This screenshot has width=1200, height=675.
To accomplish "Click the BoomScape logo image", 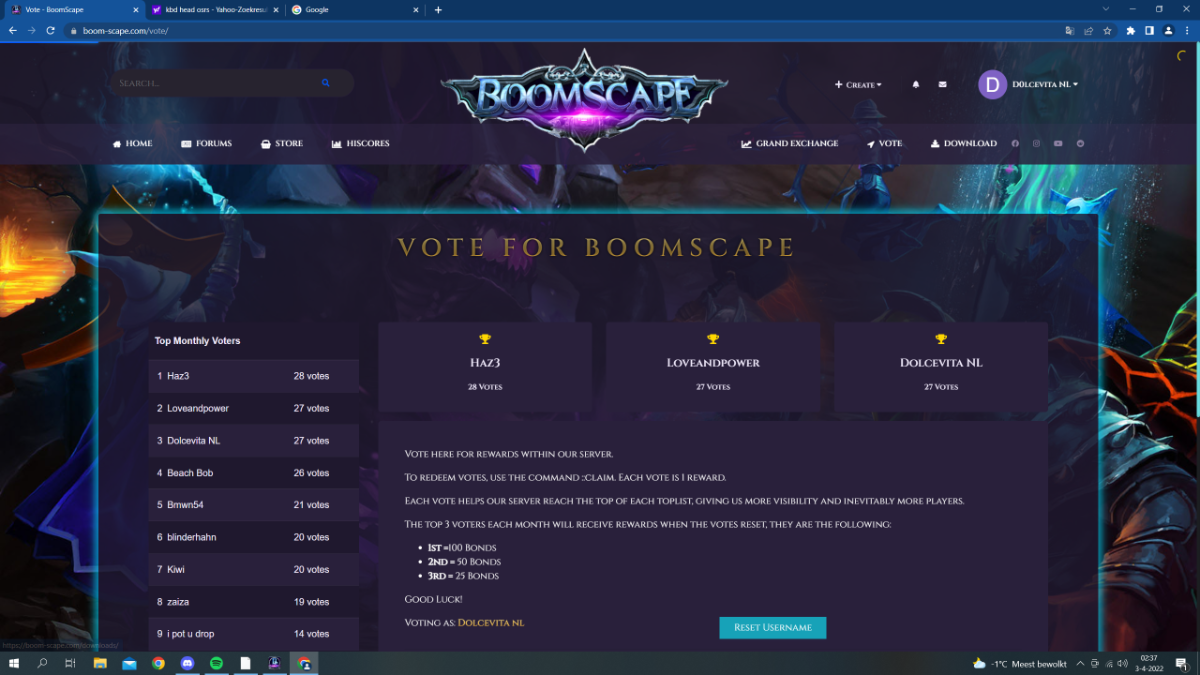I will coord(584,98).
